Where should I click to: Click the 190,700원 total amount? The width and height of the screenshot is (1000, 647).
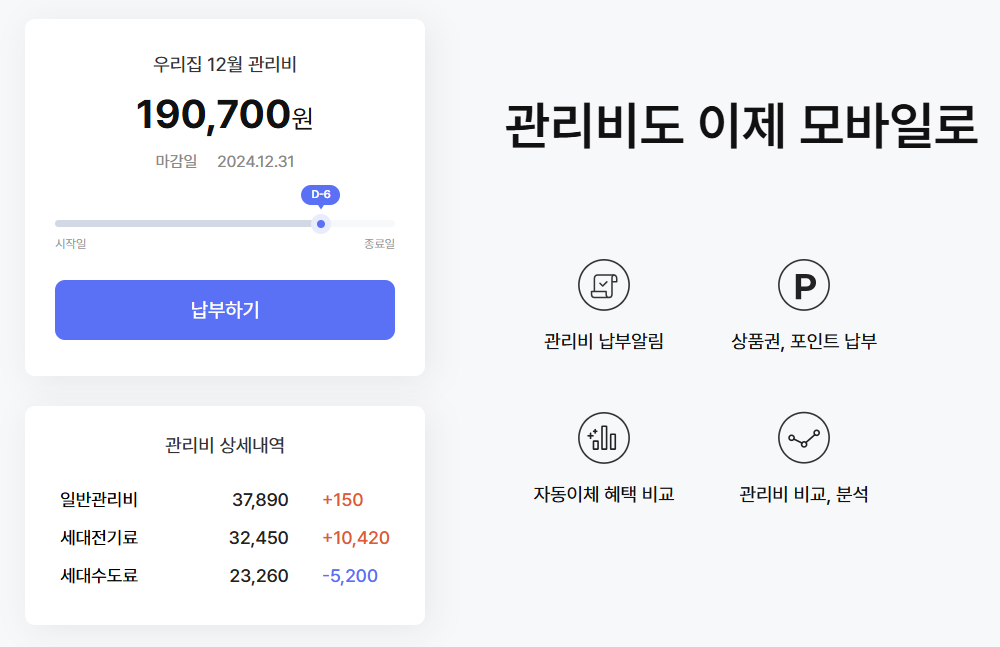tap(224, 115)
